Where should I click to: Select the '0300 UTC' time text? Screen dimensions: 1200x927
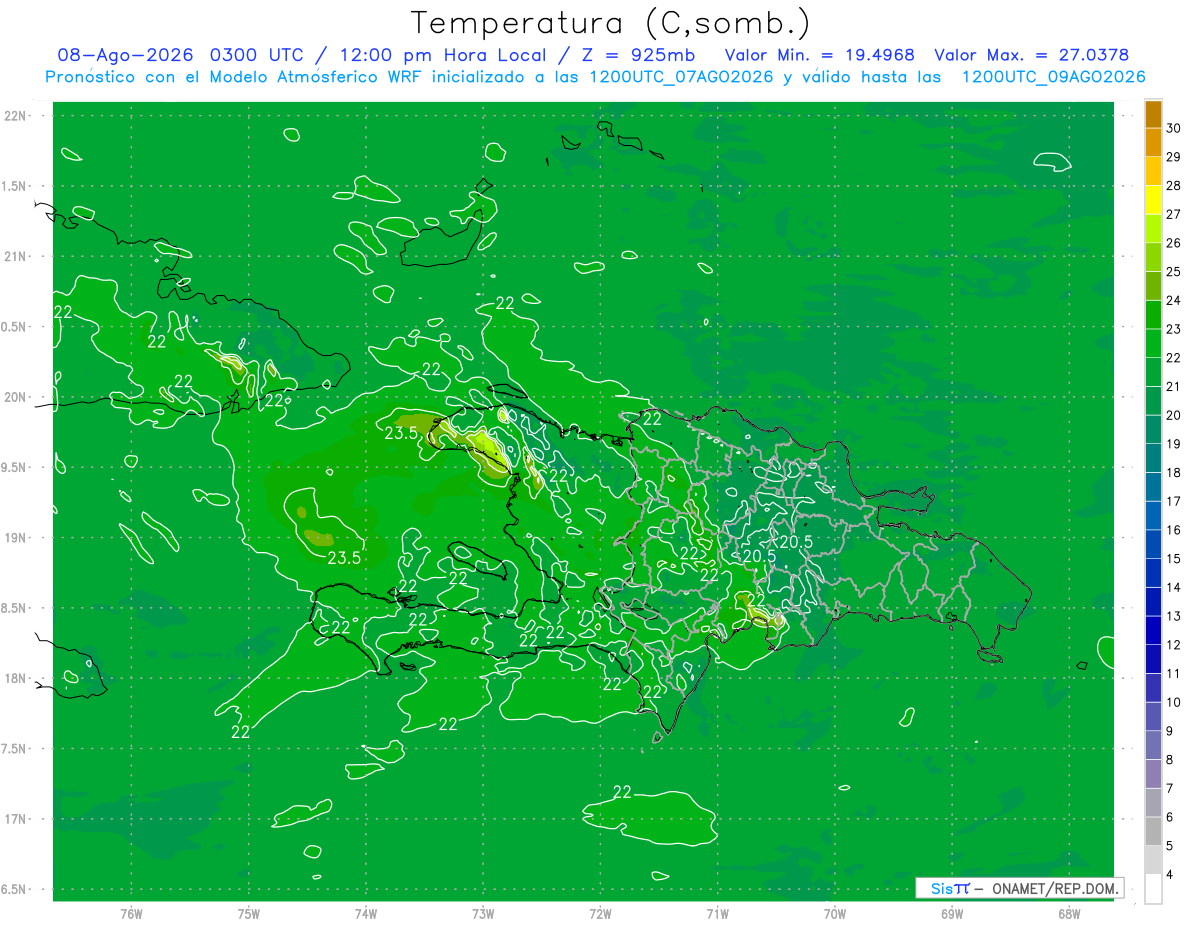[258, 55]
